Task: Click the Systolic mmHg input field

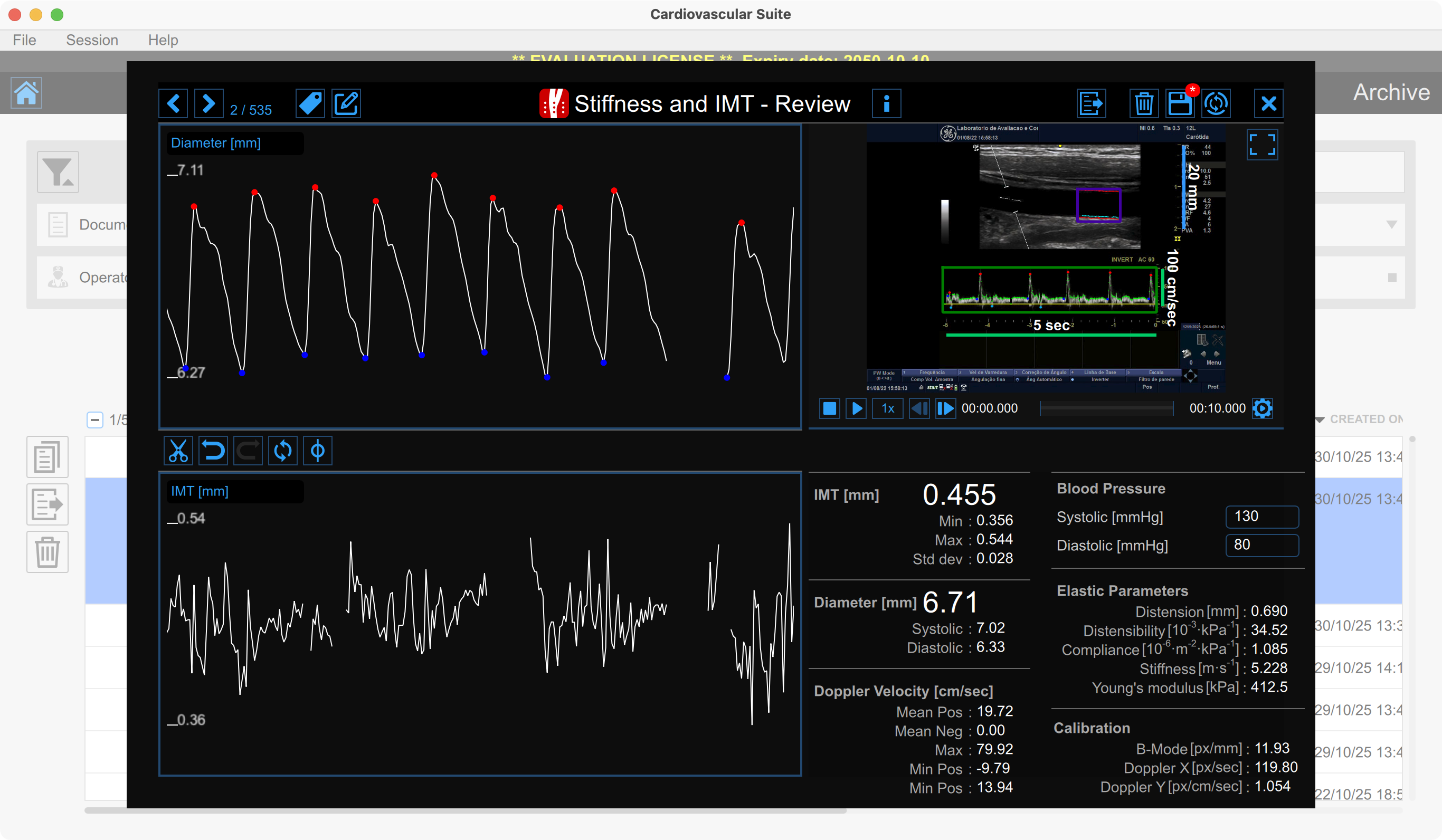Action: click(1261, 517)
